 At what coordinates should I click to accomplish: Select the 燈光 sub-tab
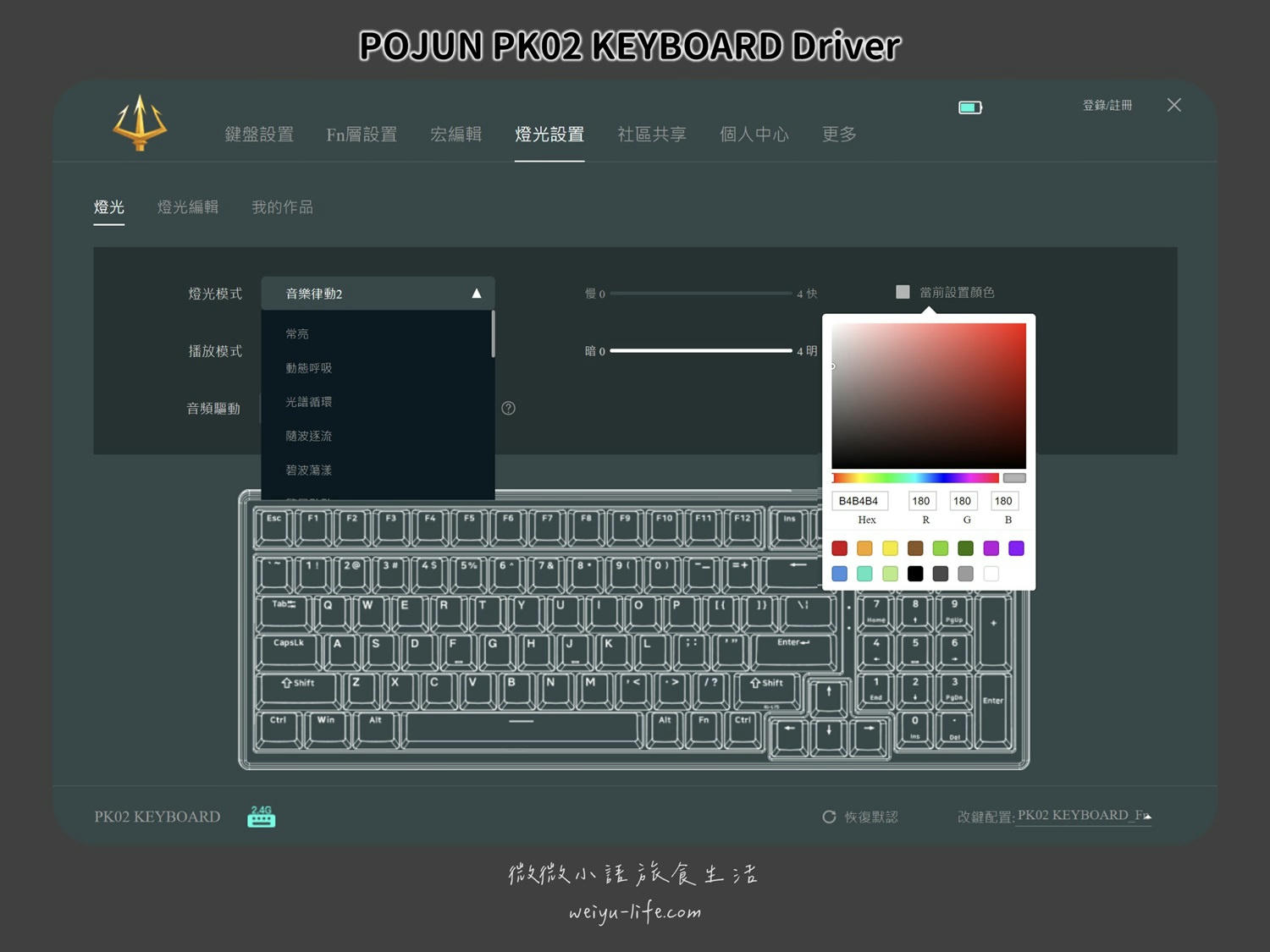pyautogui.click(x=108, y=207)
